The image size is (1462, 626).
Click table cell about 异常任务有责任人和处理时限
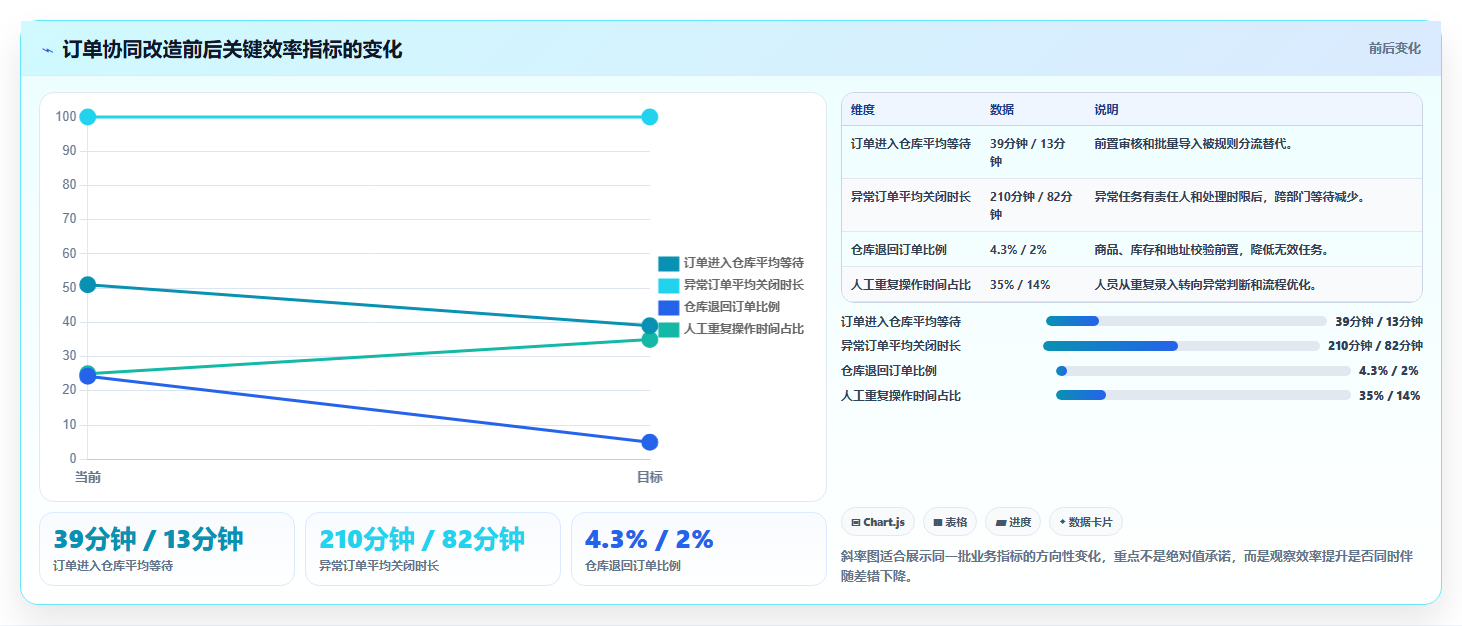point(1253,205)
